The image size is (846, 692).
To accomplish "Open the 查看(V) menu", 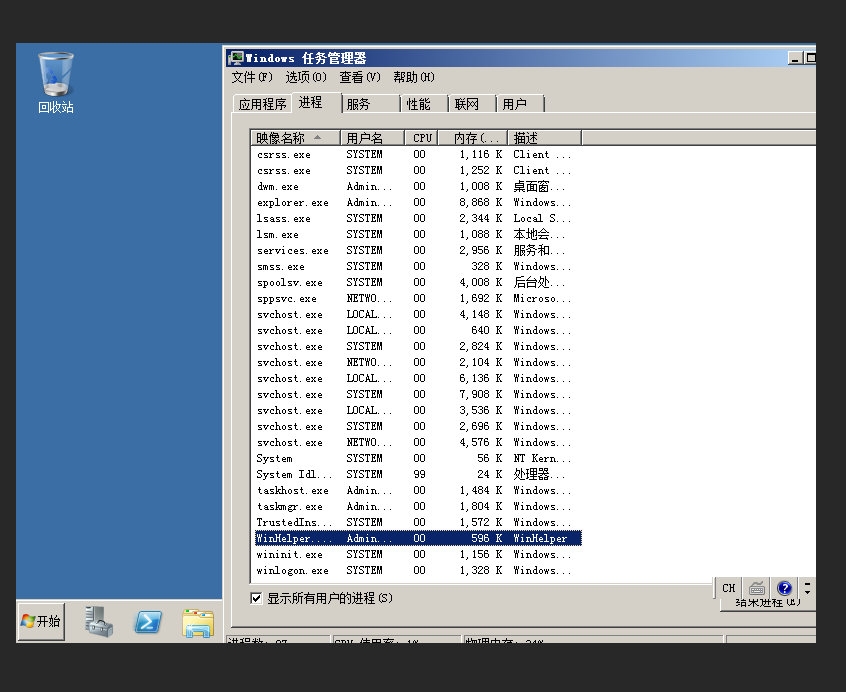I will pyautogui.click(x=360, y=77).
